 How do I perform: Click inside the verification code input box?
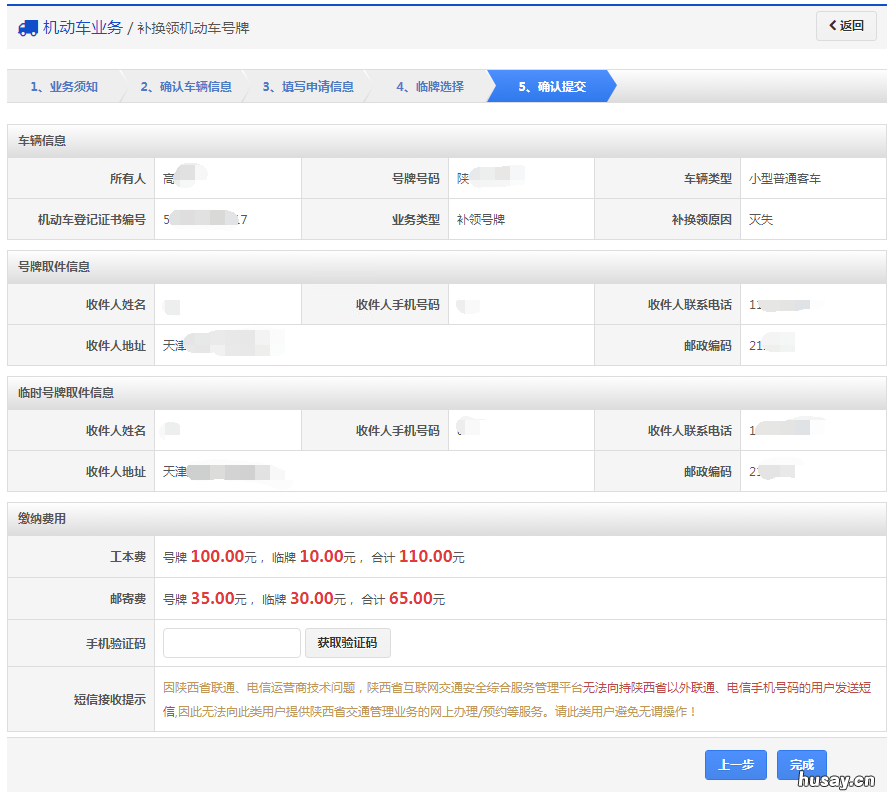pyautogui.click(x=231, y=642)
